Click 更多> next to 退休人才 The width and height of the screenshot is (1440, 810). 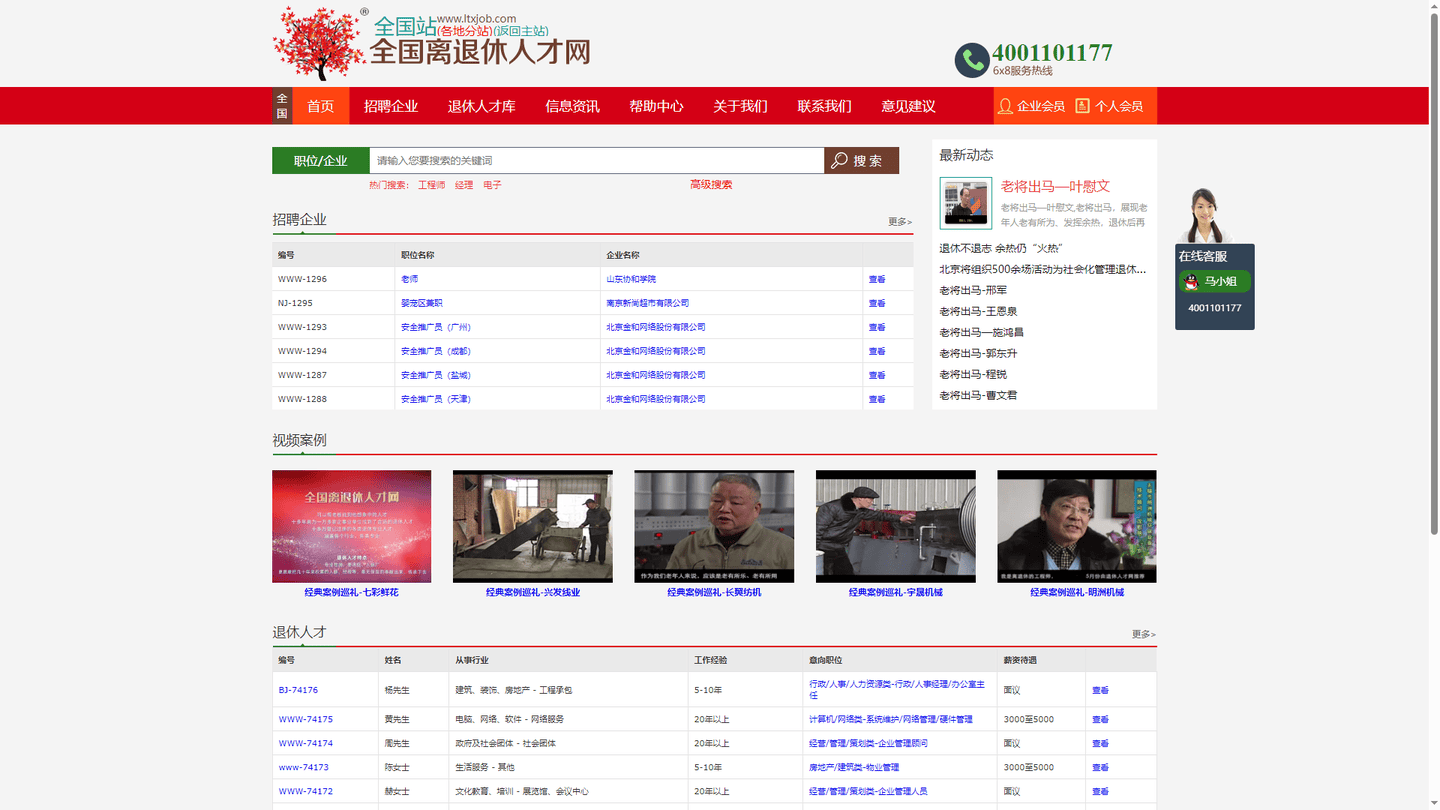1144,635
